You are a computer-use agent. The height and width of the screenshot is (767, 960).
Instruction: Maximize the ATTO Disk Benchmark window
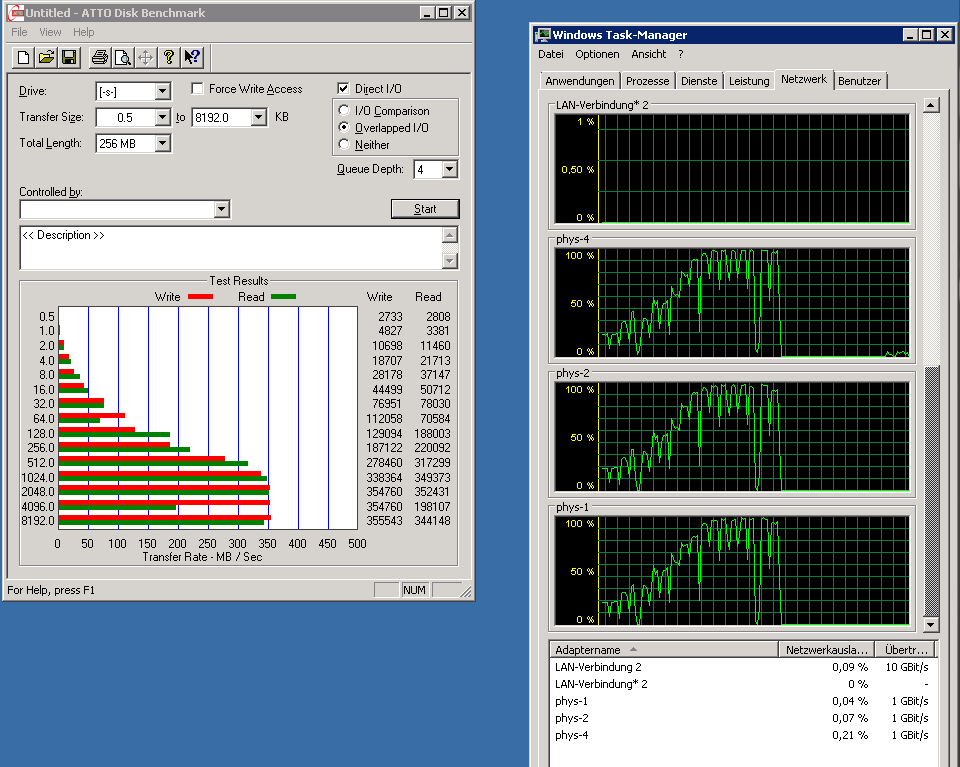(443, 12)
